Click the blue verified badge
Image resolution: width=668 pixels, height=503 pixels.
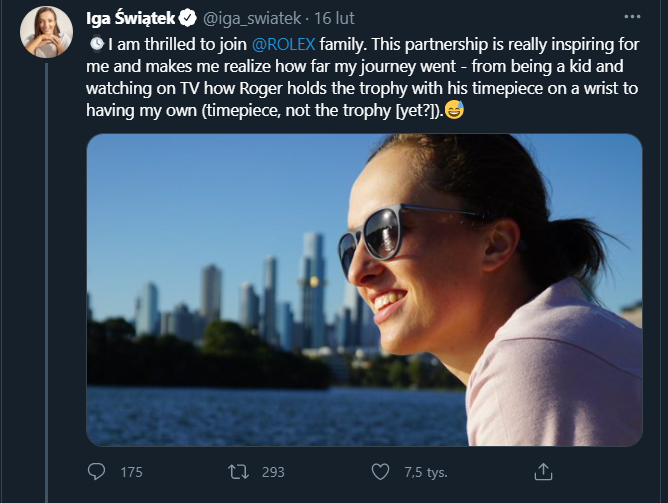click(186, 17)
